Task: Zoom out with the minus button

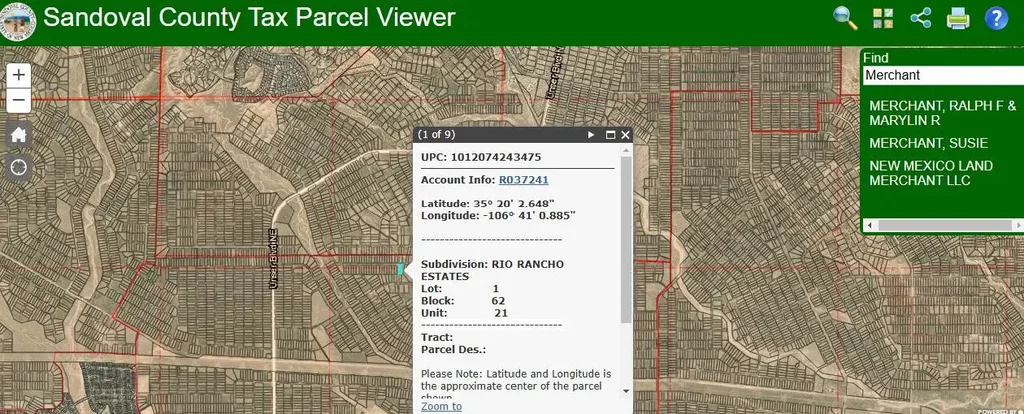Action: coord(18,100)
